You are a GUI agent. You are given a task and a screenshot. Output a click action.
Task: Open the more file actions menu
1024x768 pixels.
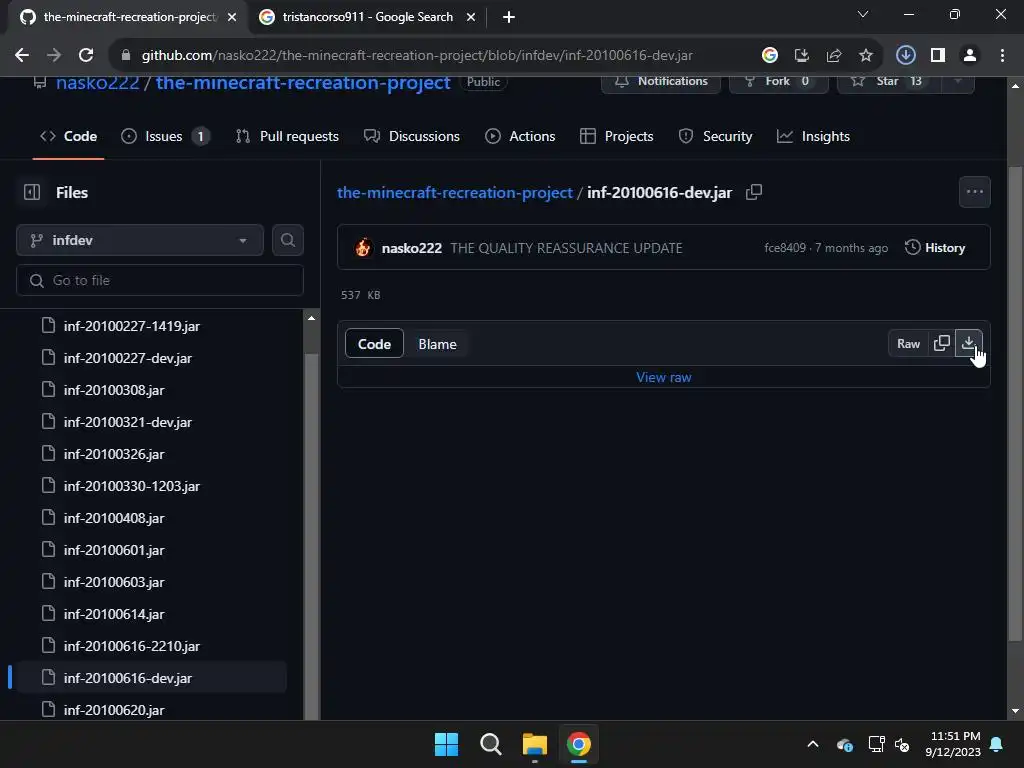click(974, 192)
